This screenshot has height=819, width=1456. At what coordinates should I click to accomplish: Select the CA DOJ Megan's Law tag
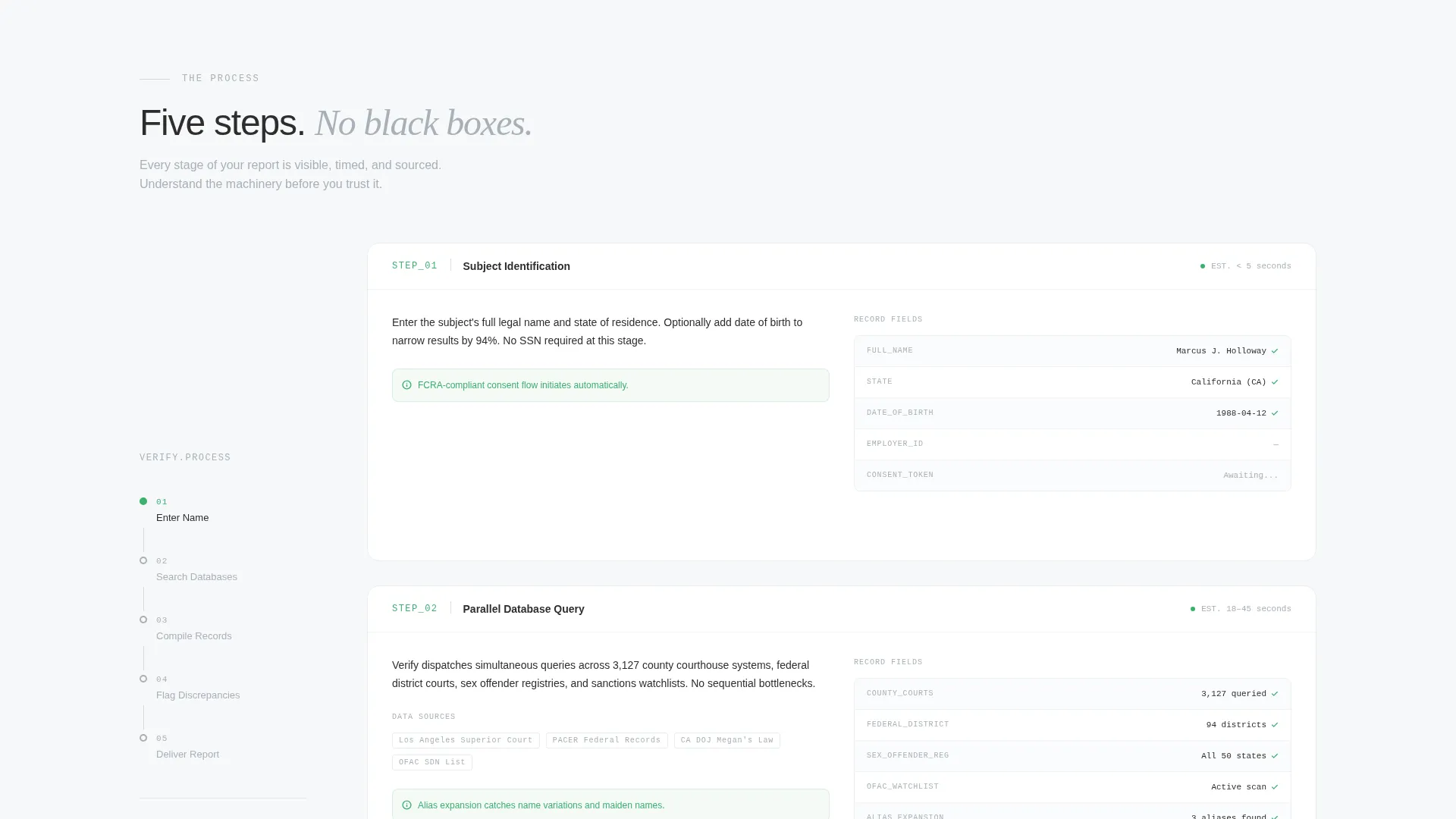[726, 740]
